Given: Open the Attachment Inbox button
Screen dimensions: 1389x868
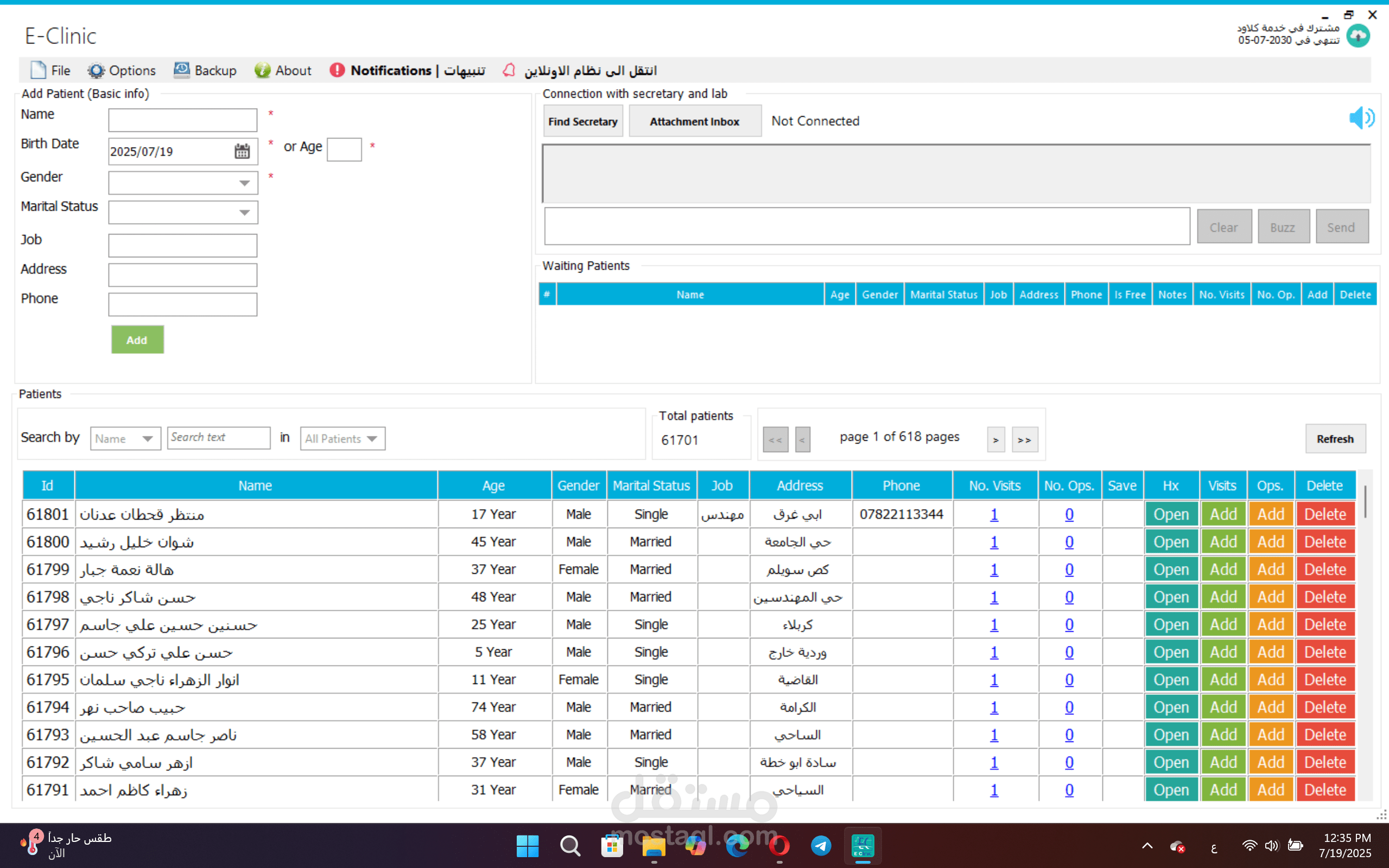Looking at the screenshot, I should click(x=695, y=121).
